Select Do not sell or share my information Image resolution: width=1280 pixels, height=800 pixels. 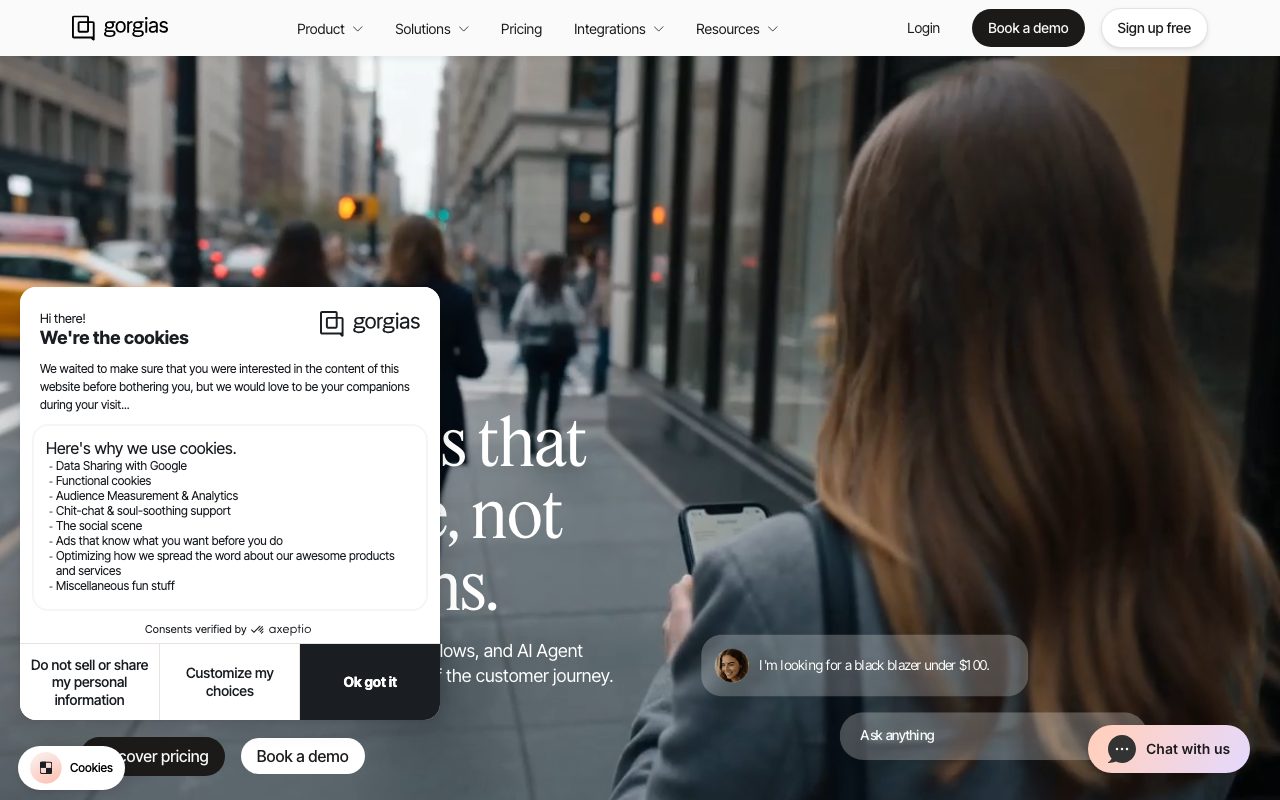(x=90, y=682)
